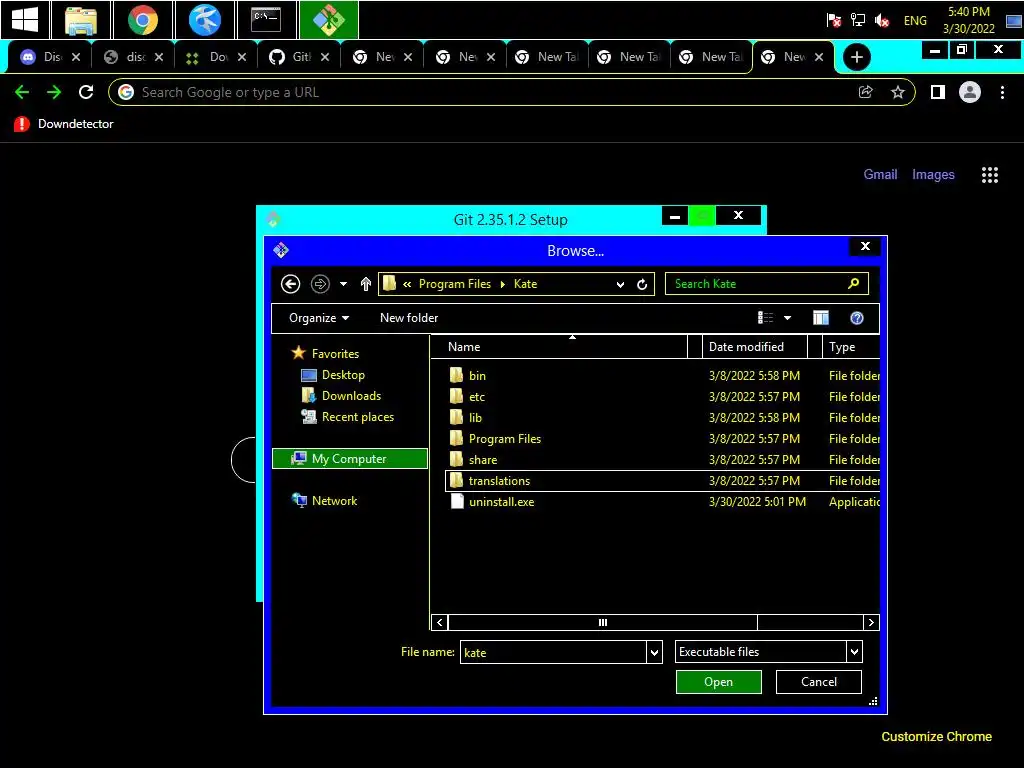
Task: Close the Browse dialog
Action: point(865,246)
